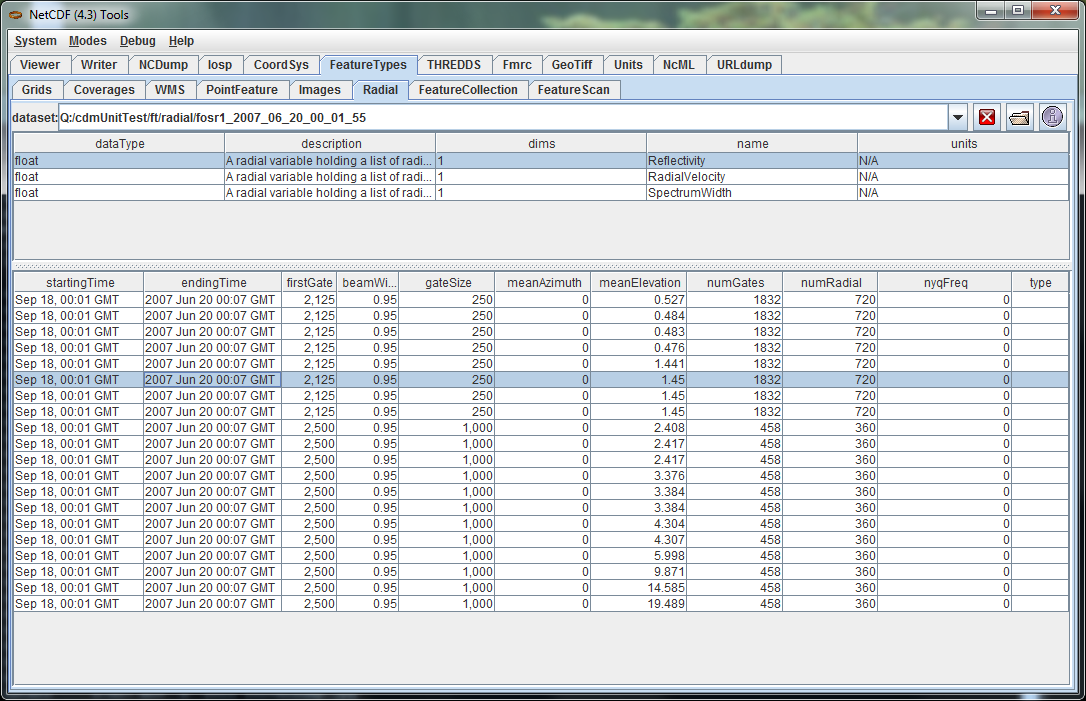
Task: Switch to the THREDDS tab
Action: click(453, 65)
